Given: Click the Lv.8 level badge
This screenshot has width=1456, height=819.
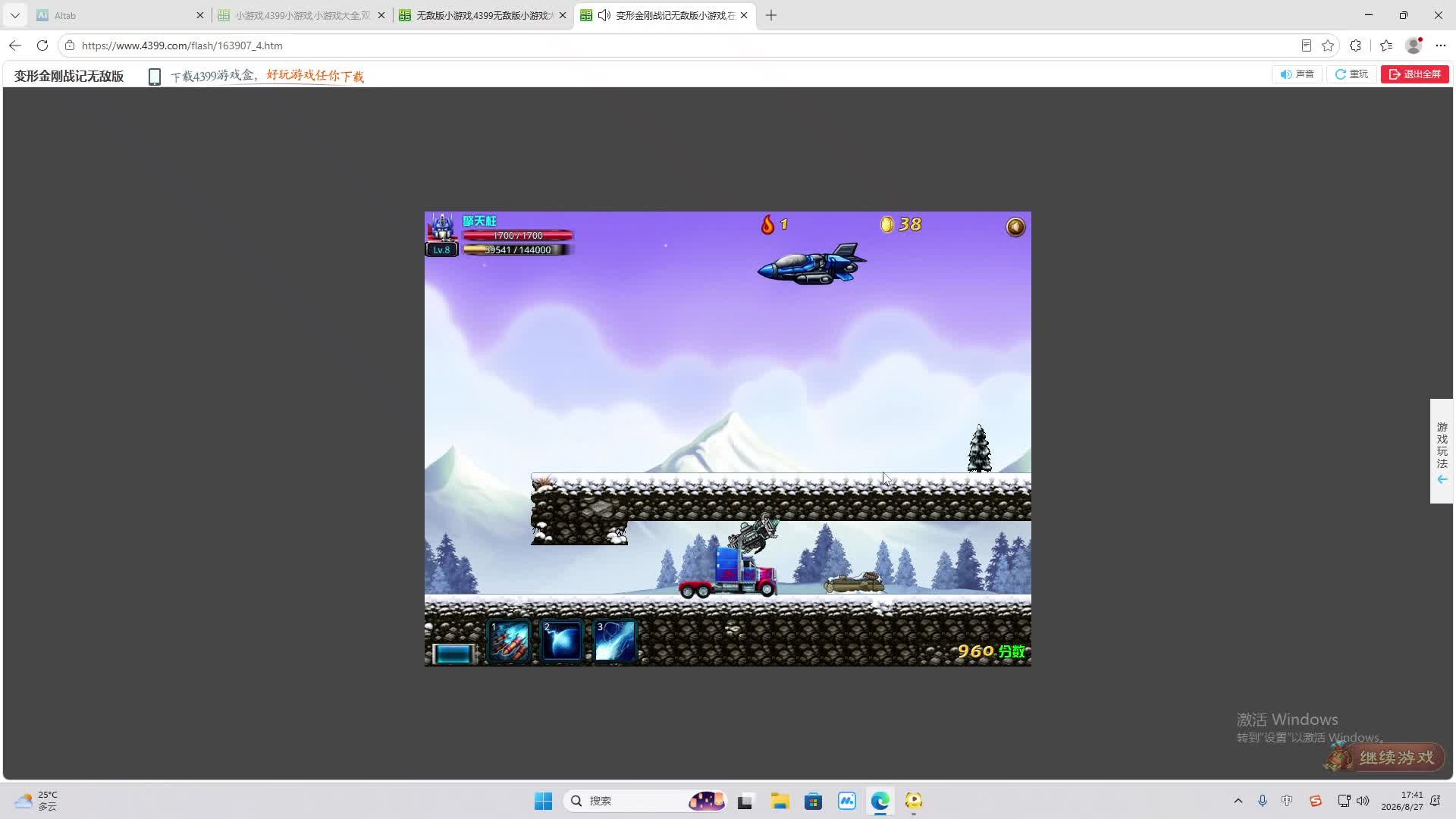Looking at the screenshot, I should (x=441, y=249).
